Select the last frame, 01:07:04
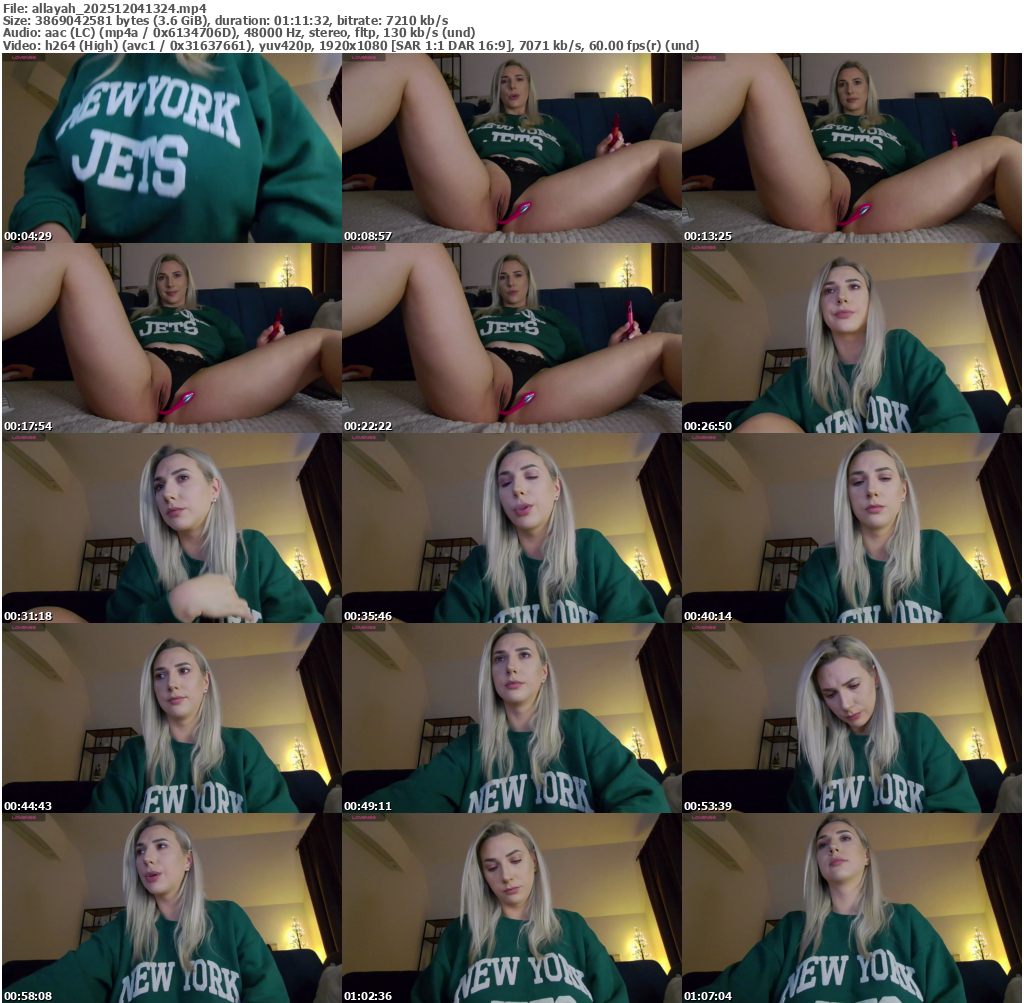The height and width of the screenshot is (1003, 1024). pyautogui.click(x=852, y=908)
